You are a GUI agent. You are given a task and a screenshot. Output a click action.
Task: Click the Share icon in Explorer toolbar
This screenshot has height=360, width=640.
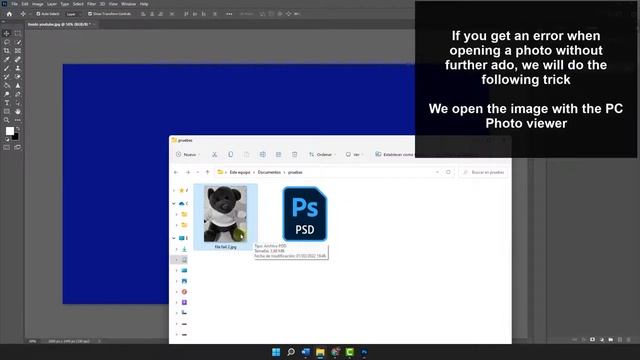[x=278, y=155]
